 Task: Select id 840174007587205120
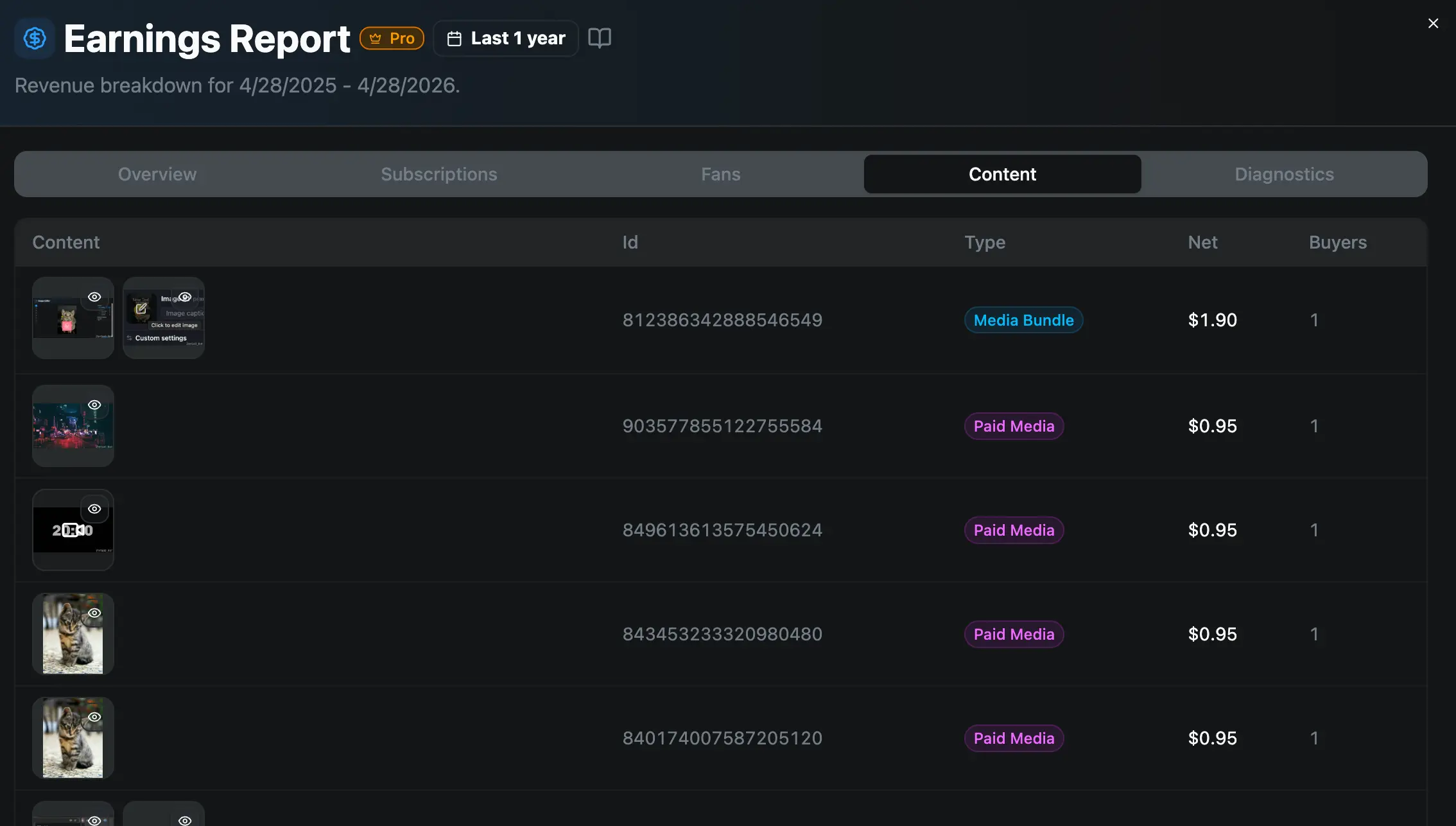tap(722, 738)
